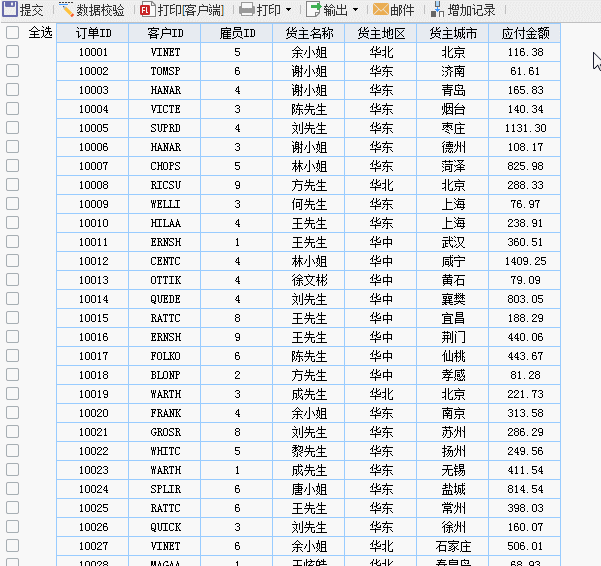Select the amount cell 165.83

click(525, 90)
